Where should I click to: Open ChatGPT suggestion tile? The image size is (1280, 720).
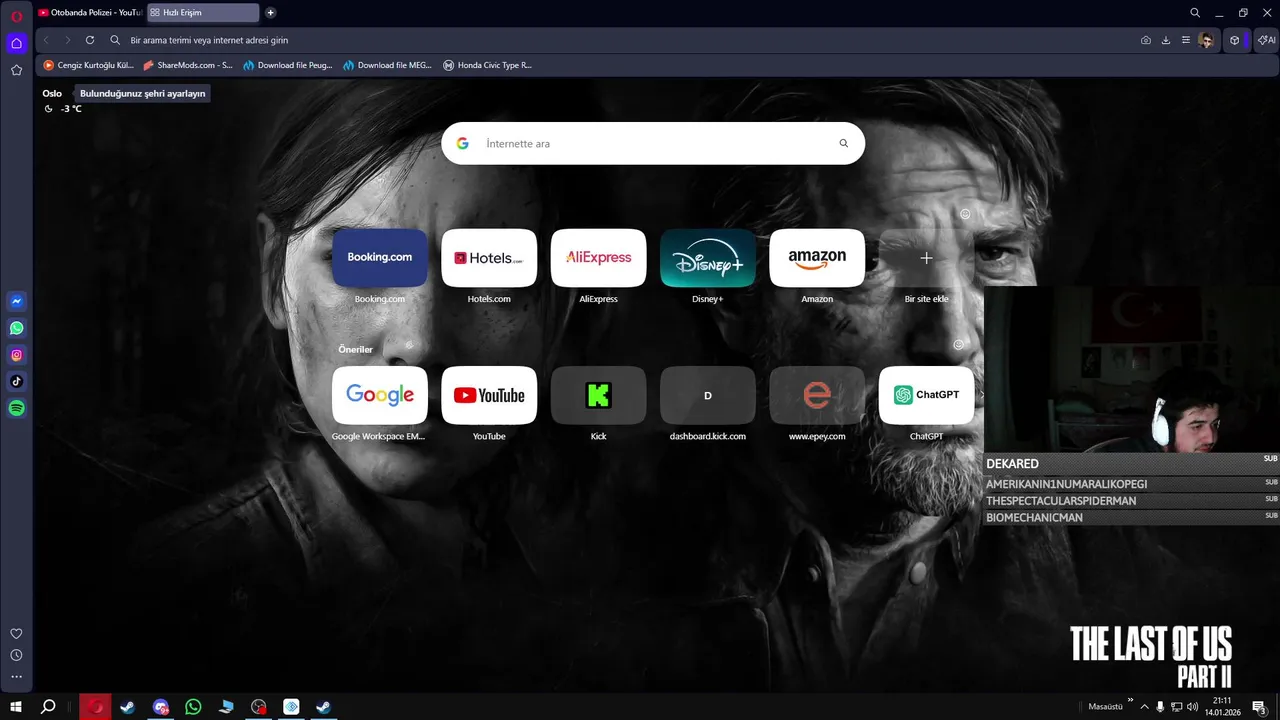[926, 395]
